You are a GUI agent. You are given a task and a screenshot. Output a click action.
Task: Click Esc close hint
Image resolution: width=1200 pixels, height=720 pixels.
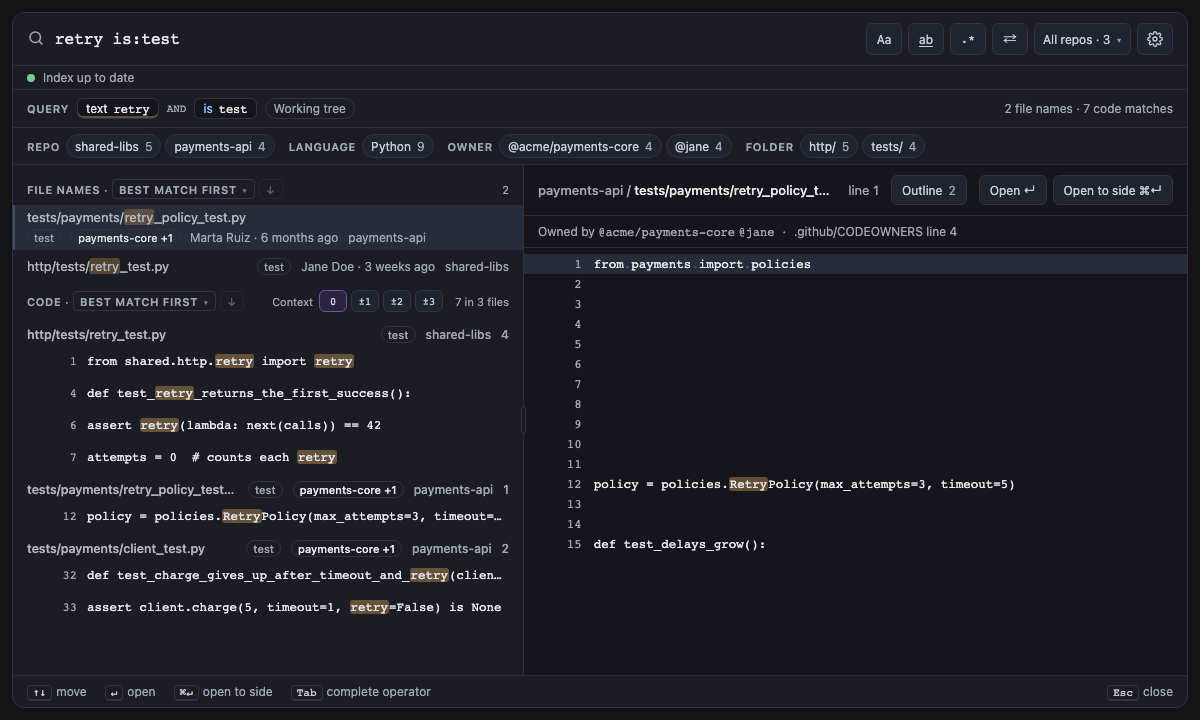point(1140,692)
